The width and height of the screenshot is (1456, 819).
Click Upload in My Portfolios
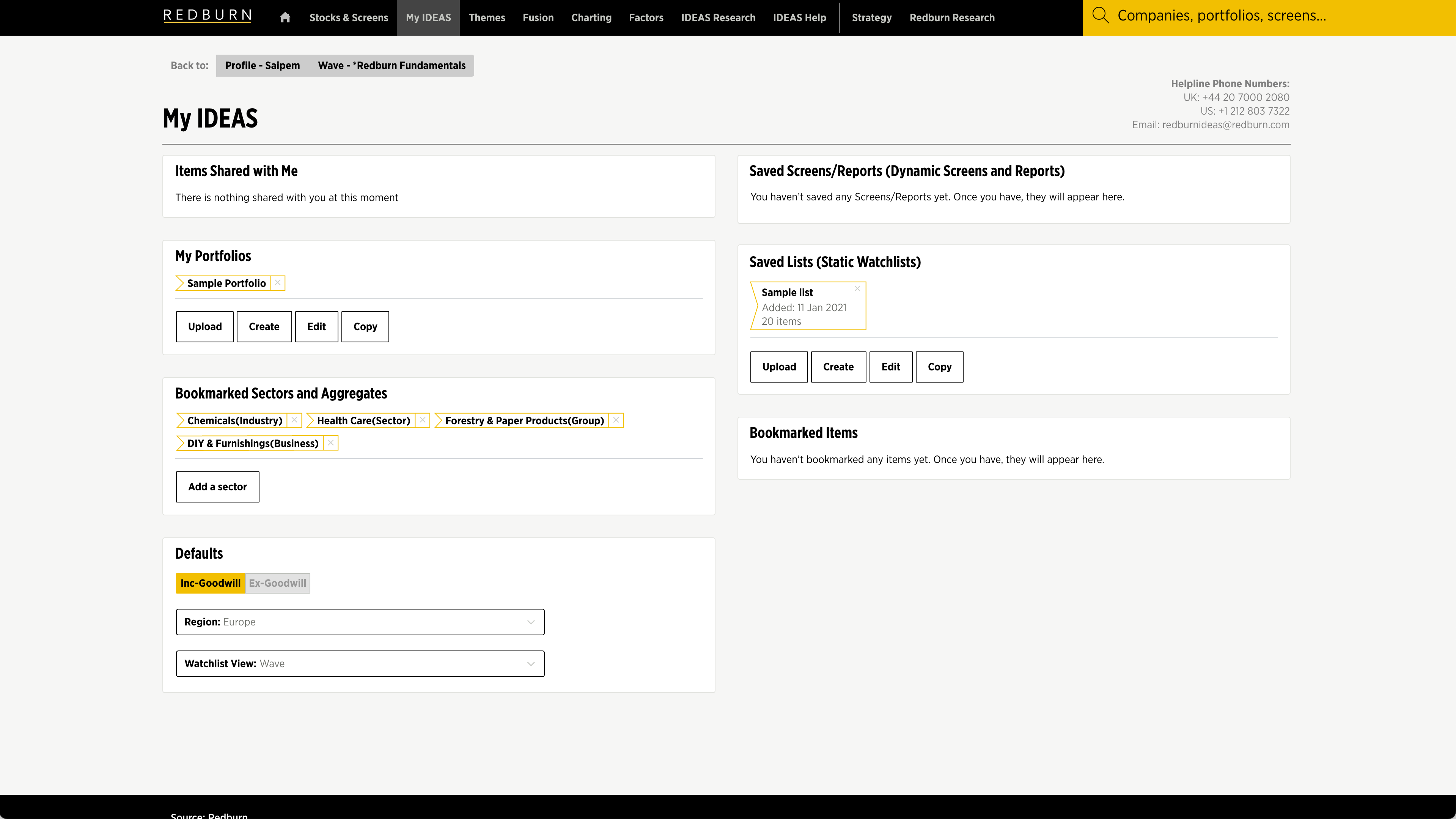click(x=204, y=326)
